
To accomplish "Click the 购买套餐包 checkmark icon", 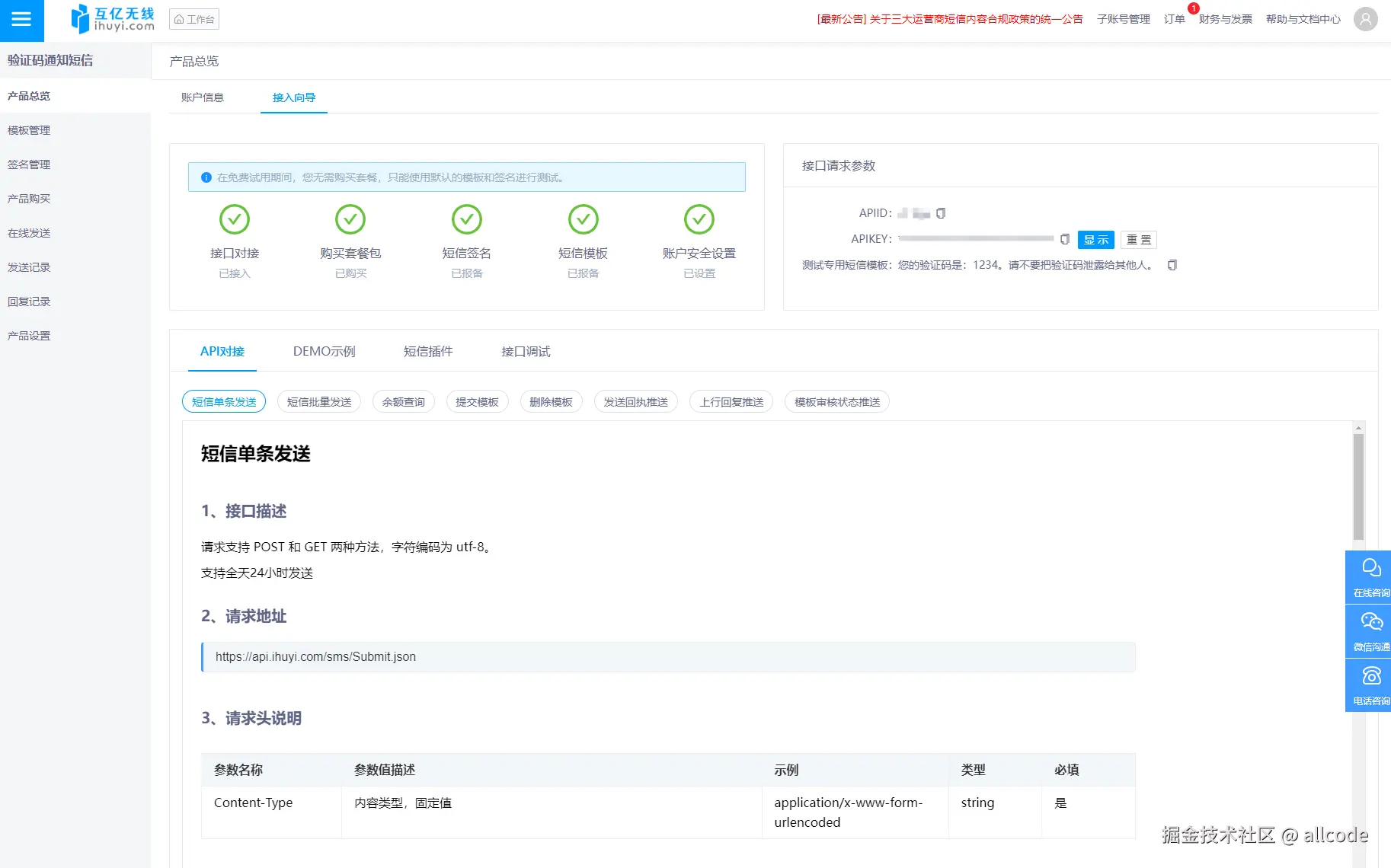I will (350, 219).
